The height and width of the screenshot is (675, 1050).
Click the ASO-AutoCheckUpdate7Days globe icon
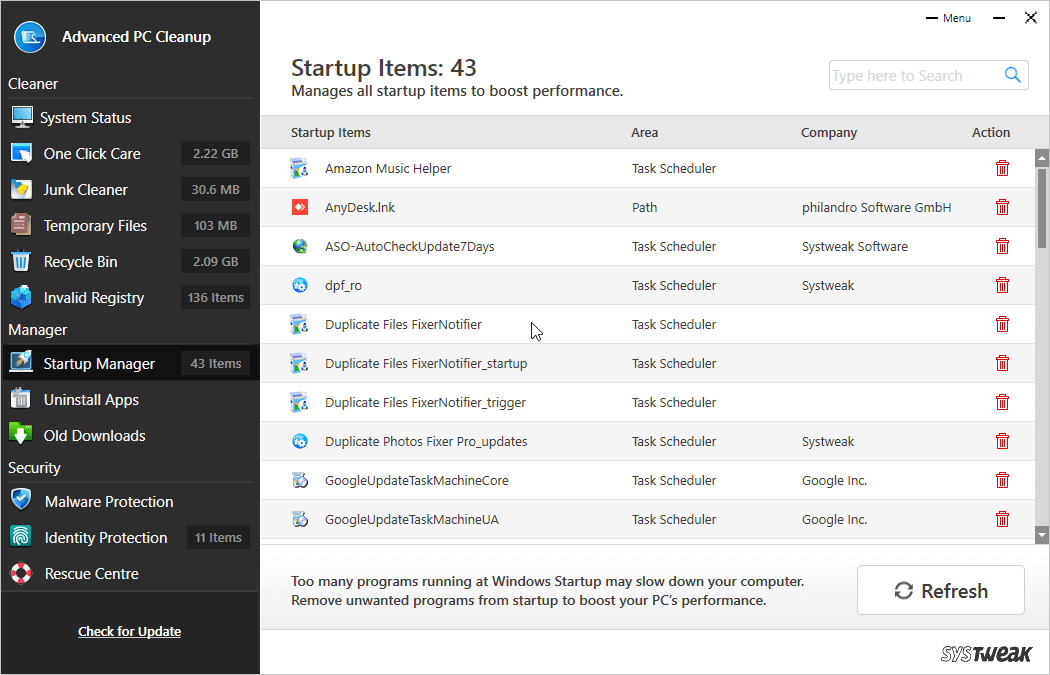(x=300, y=246)
